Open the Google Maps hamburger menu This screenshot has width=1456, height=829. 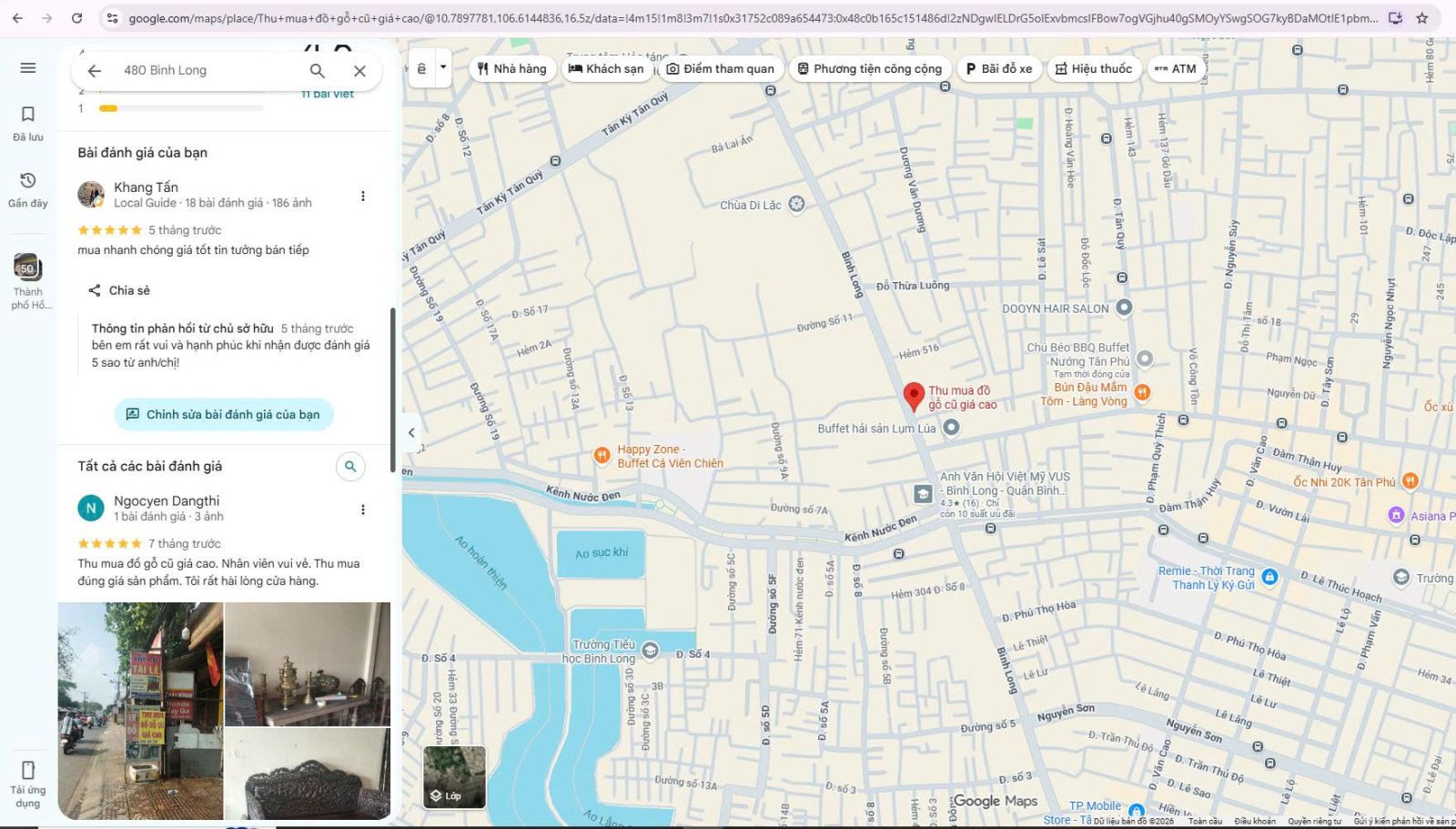(28, 68)
